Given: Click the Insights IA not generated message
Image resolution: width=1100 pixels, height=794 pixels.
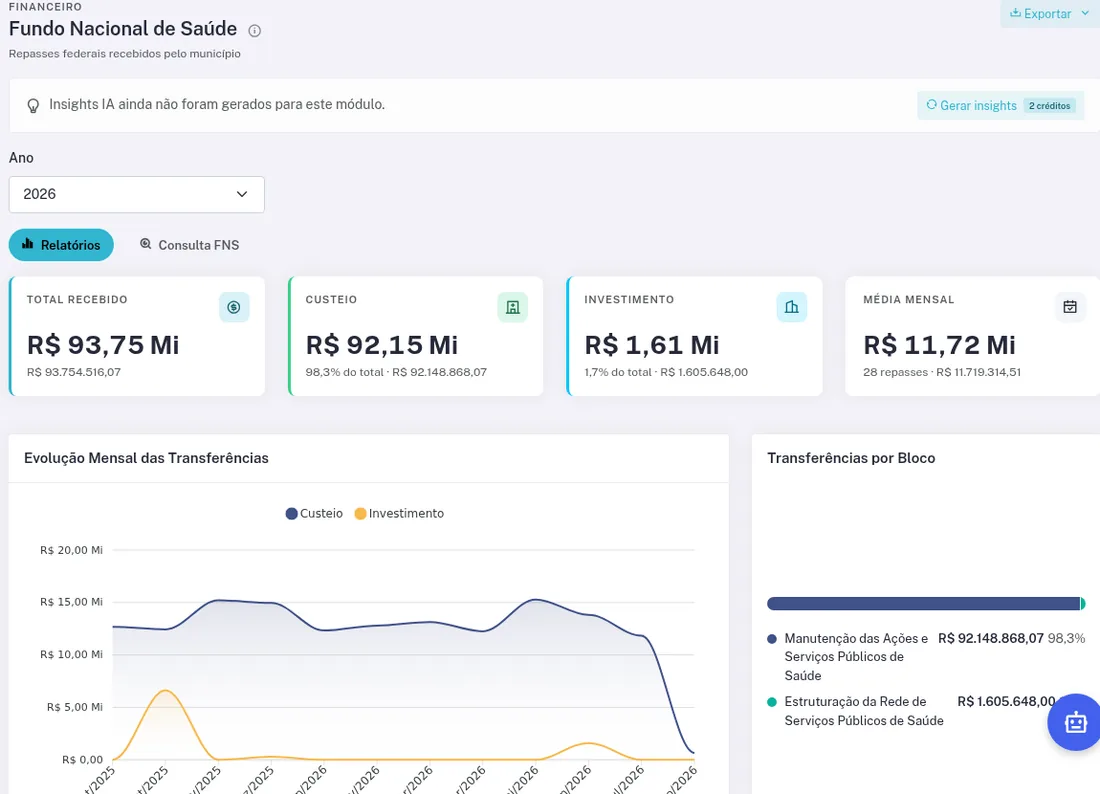Looking at the screenshot, I should [x=217, y=105].
